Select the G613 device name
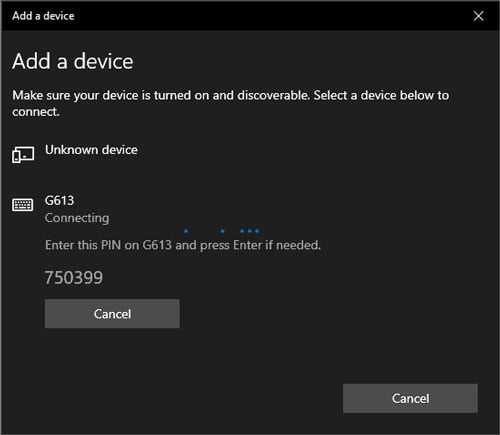The height and width of the screenshot is (435, 500). (59, 201)
